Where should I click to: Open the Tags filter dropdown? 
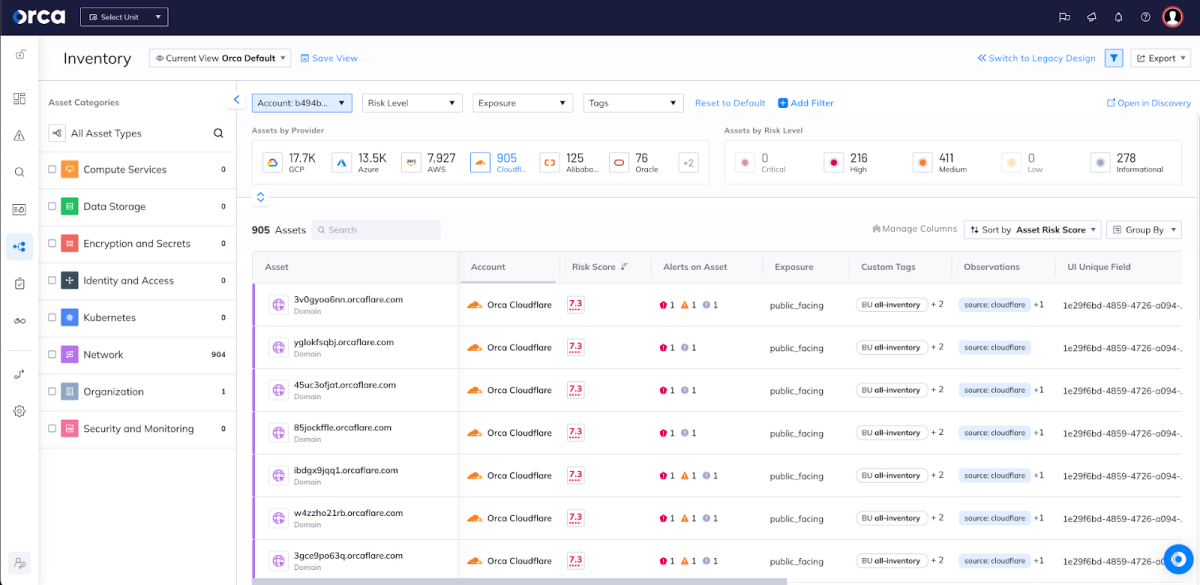point(633,103)
